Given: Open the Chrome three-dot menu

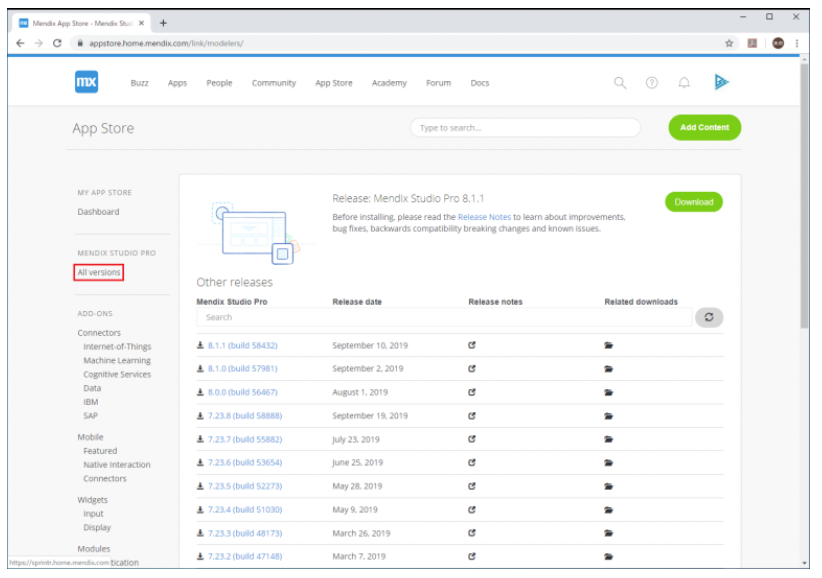Looking at the screenshot, I should coord(797,43).
